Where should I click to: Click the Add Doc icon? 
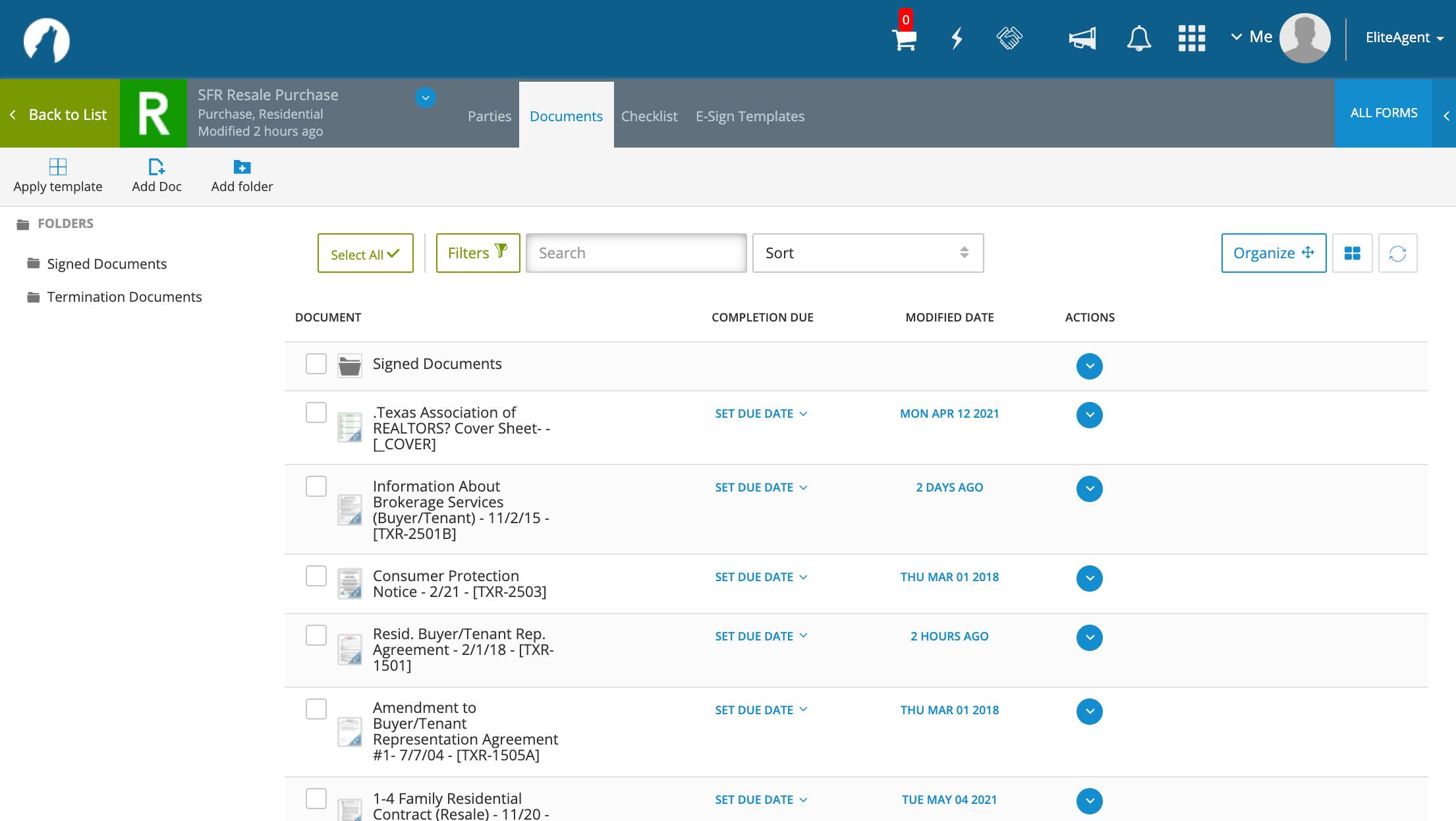pyautogui.click(x=157, y=167)
